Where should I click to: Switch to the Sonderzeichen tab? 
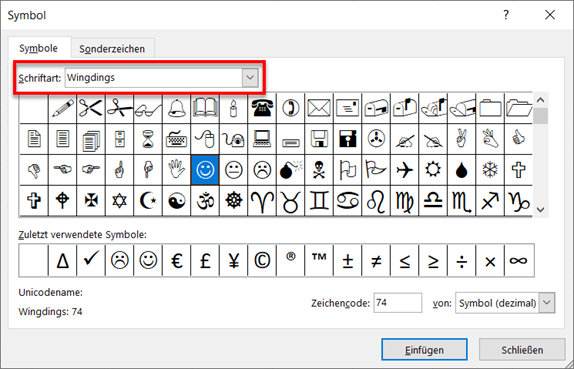tap(112, 49)
